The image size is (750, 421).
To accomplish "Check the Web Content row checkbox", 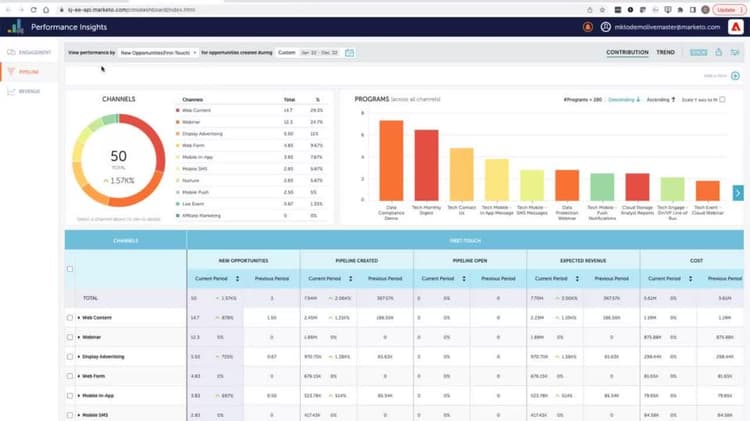I will pyautogui.click(x=70, y=318).
